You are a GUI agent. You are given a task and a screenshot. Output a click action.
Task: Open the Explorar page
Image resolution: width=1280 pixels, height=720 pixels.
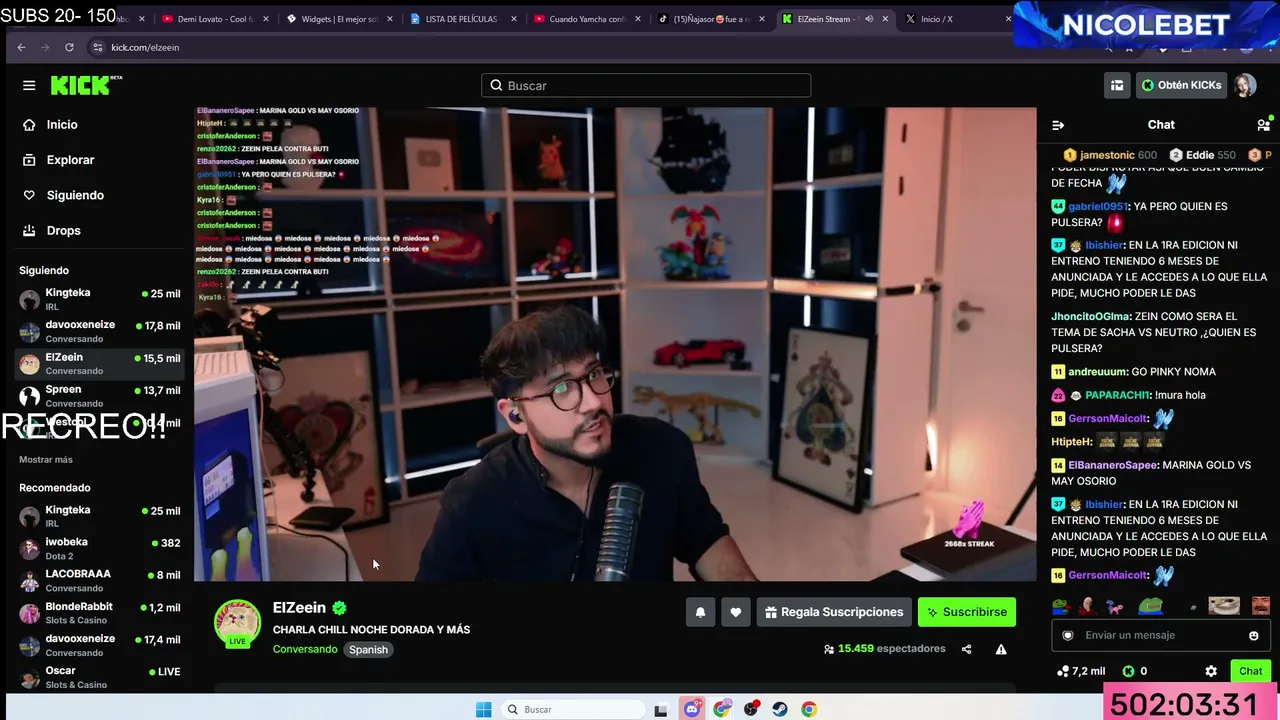tap(70, 160)
